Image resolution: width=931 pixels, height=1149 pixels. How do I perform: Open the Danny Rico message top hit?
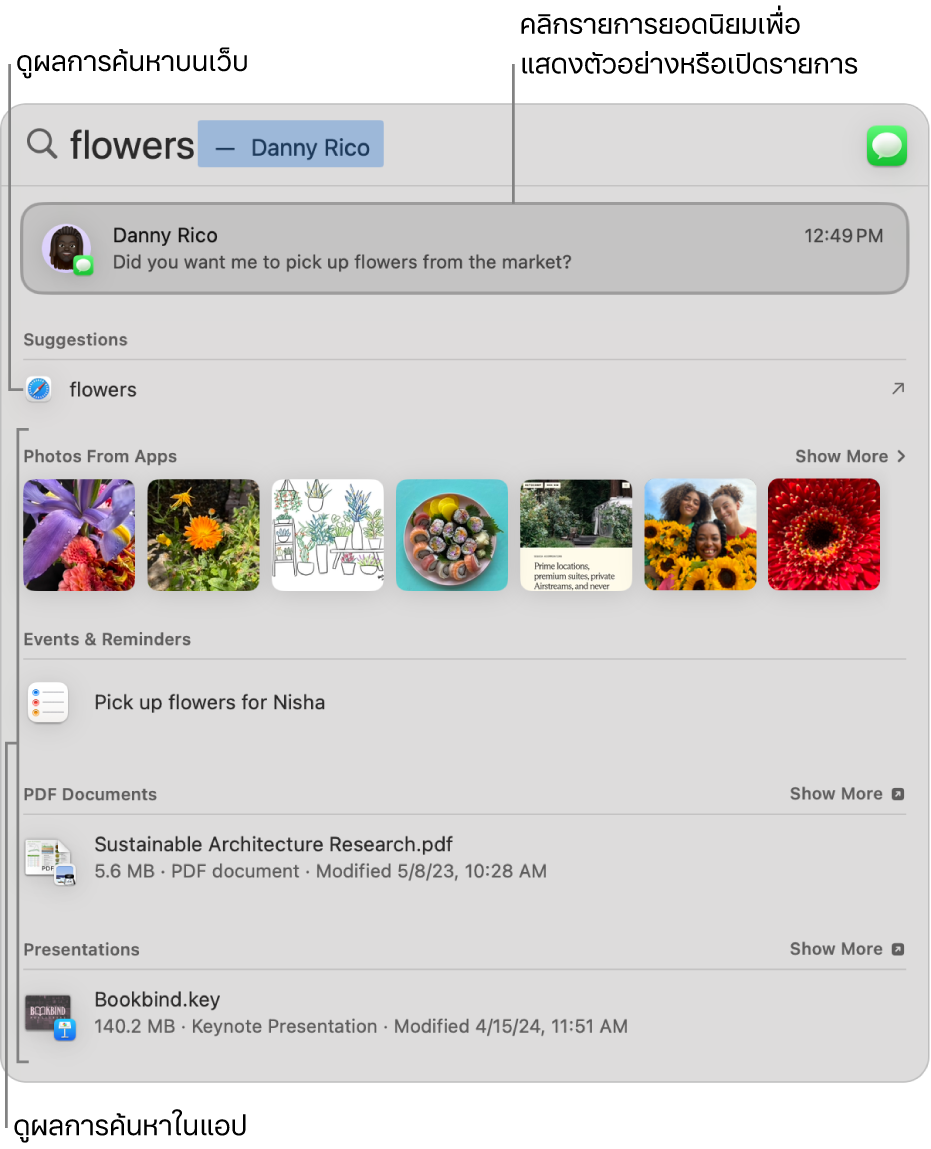[465, 248]
